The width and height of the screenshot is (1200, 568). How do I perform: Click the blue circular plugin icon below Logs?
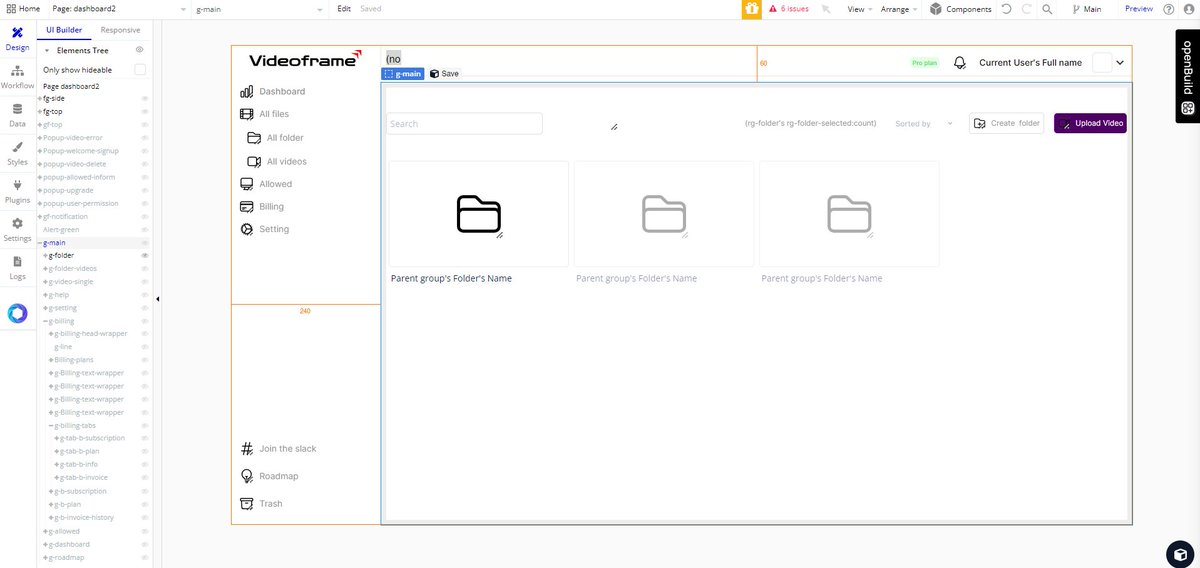pyautogui.click(x=17, y=313)
